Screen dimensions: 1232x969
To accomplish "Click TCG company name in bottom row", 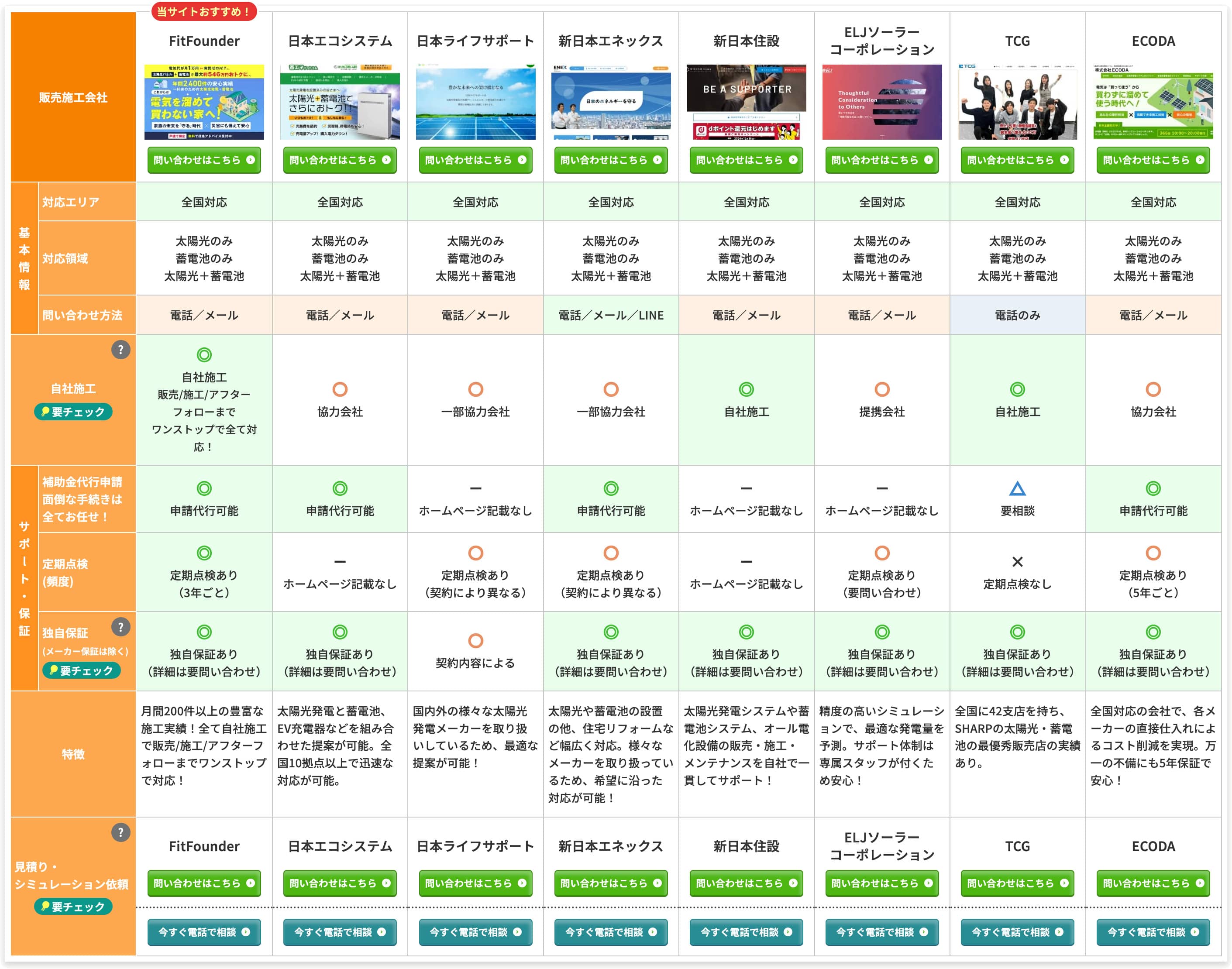I will click(x=1018, y=846).
